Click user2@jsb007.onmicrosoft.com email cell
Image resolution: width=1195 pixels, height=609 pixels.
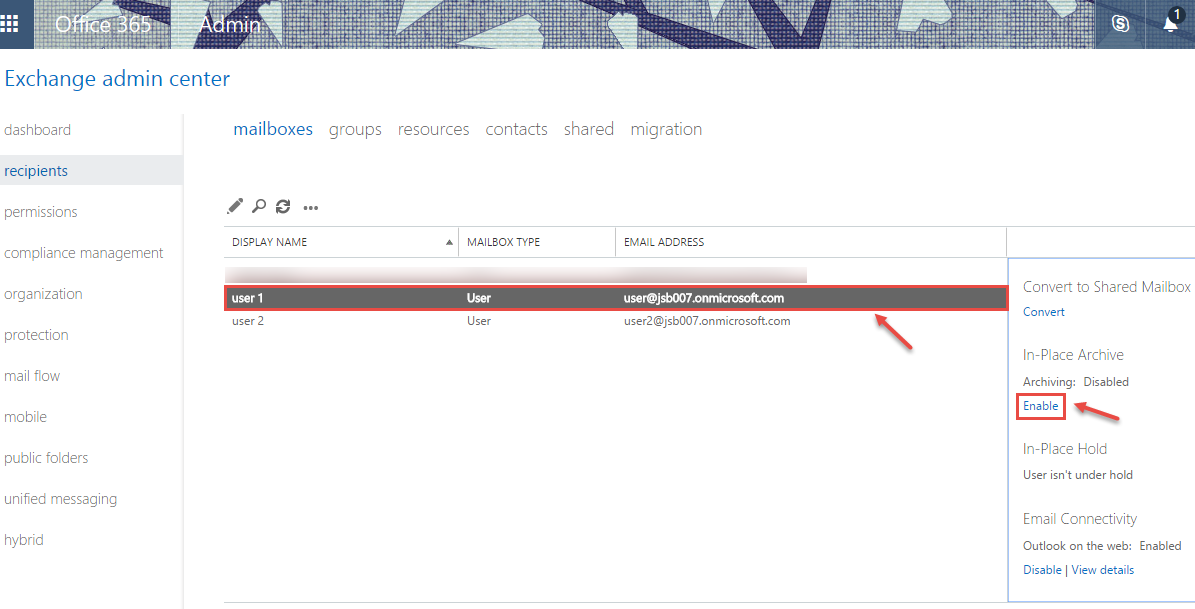[x=706, y=321]
